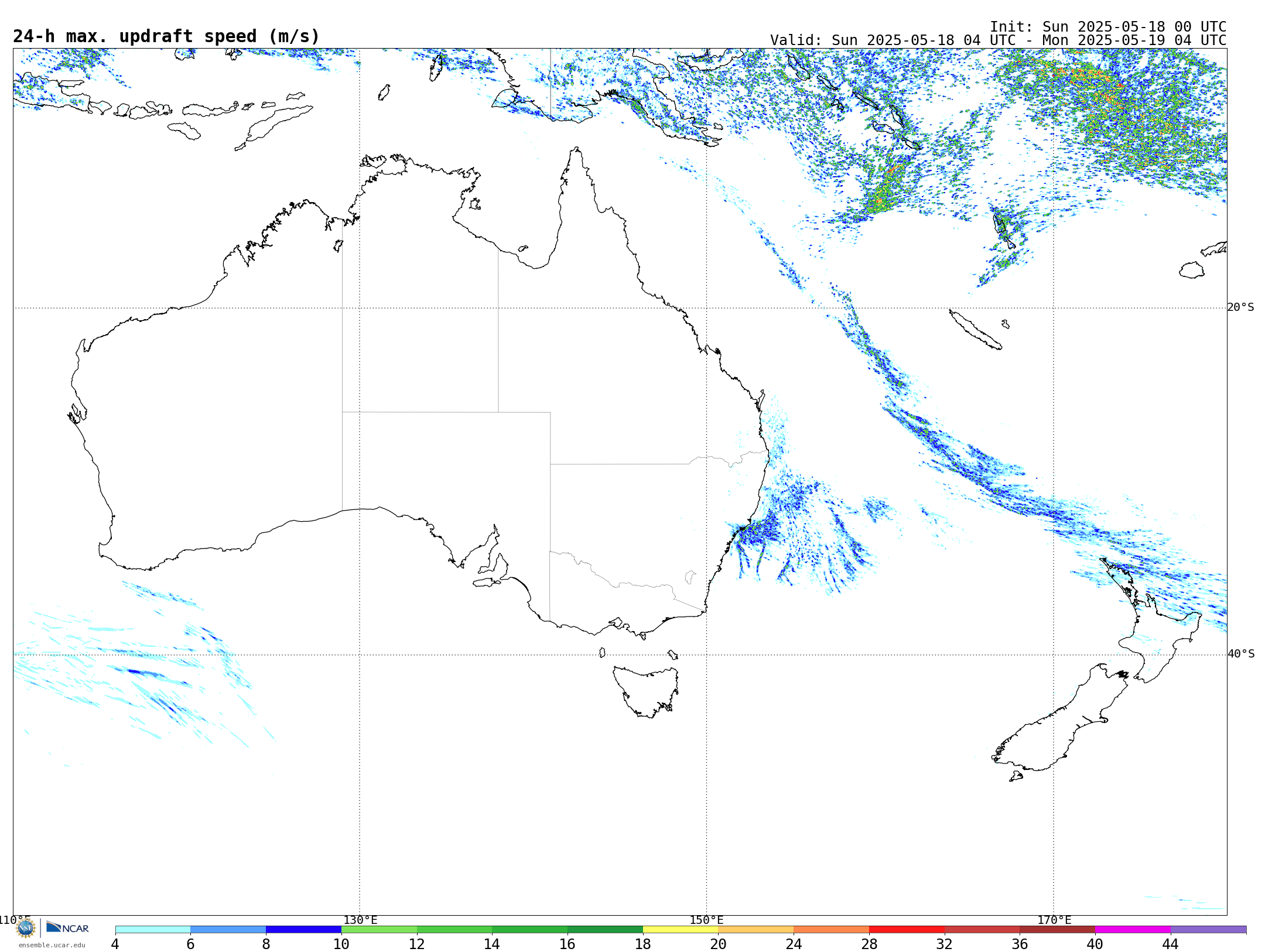The height and width of the screenshot is (952, 1265).
Task: Click the Valid time range text
Action: coord(998,40)
